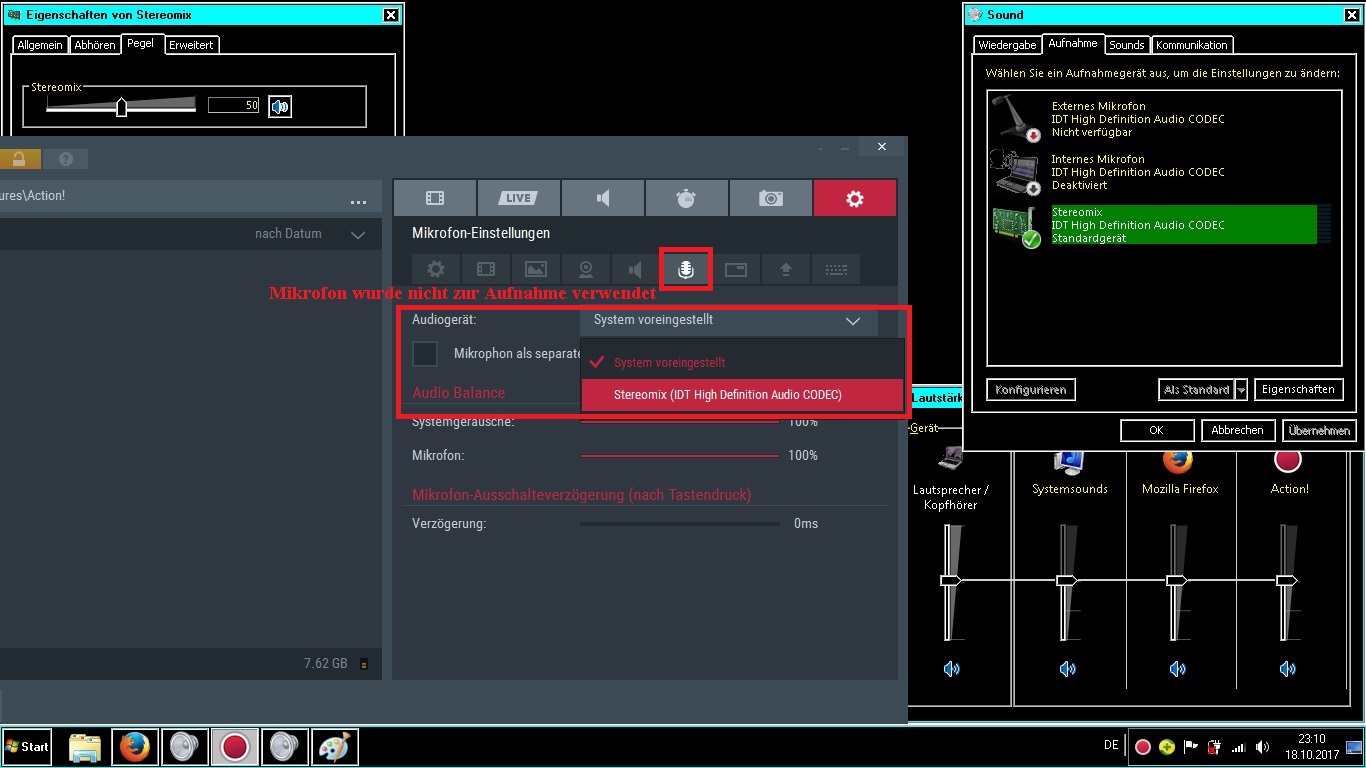This screenshot has width=1366, height=768.
Task: Adjust Lautsprecher / Kopfhörer volume slider
Action: tap(951, 582)
